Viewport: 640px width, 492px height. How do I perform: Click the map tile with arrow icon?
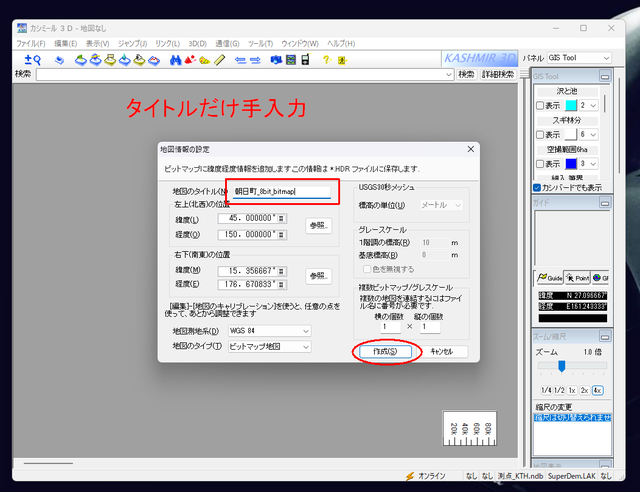pos(96,60)
